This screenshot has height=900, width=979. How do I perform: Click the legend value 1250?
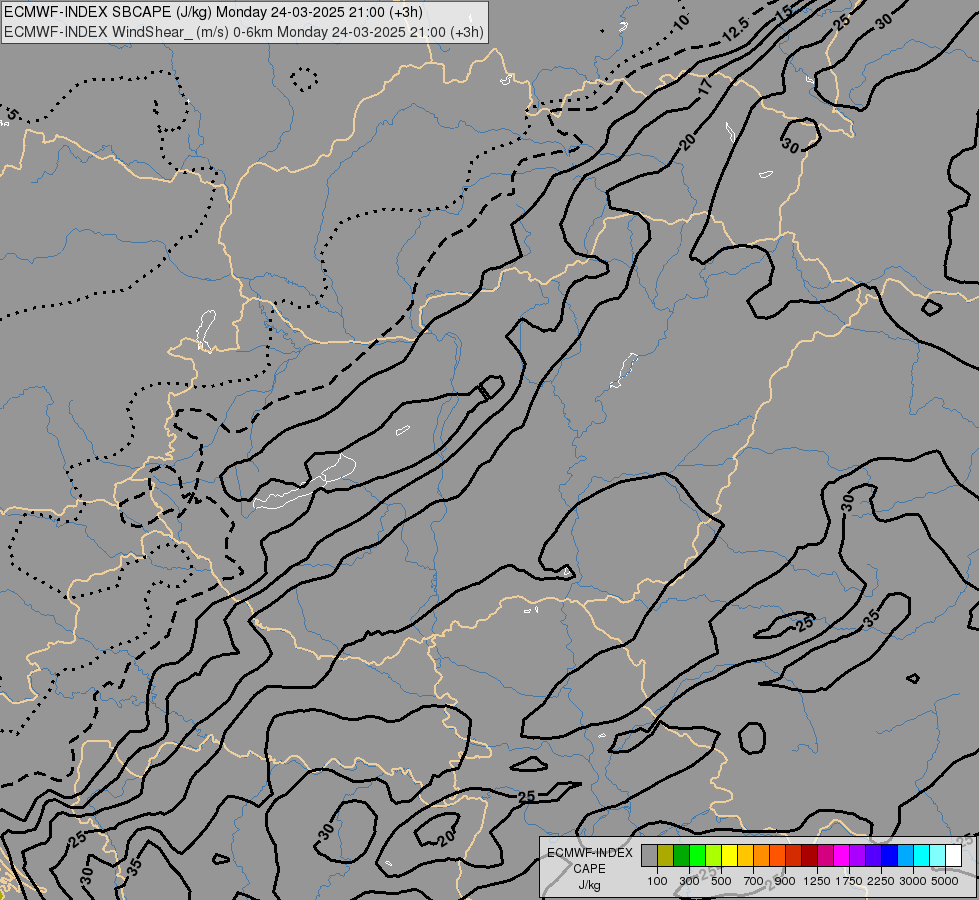pos(817,881)
